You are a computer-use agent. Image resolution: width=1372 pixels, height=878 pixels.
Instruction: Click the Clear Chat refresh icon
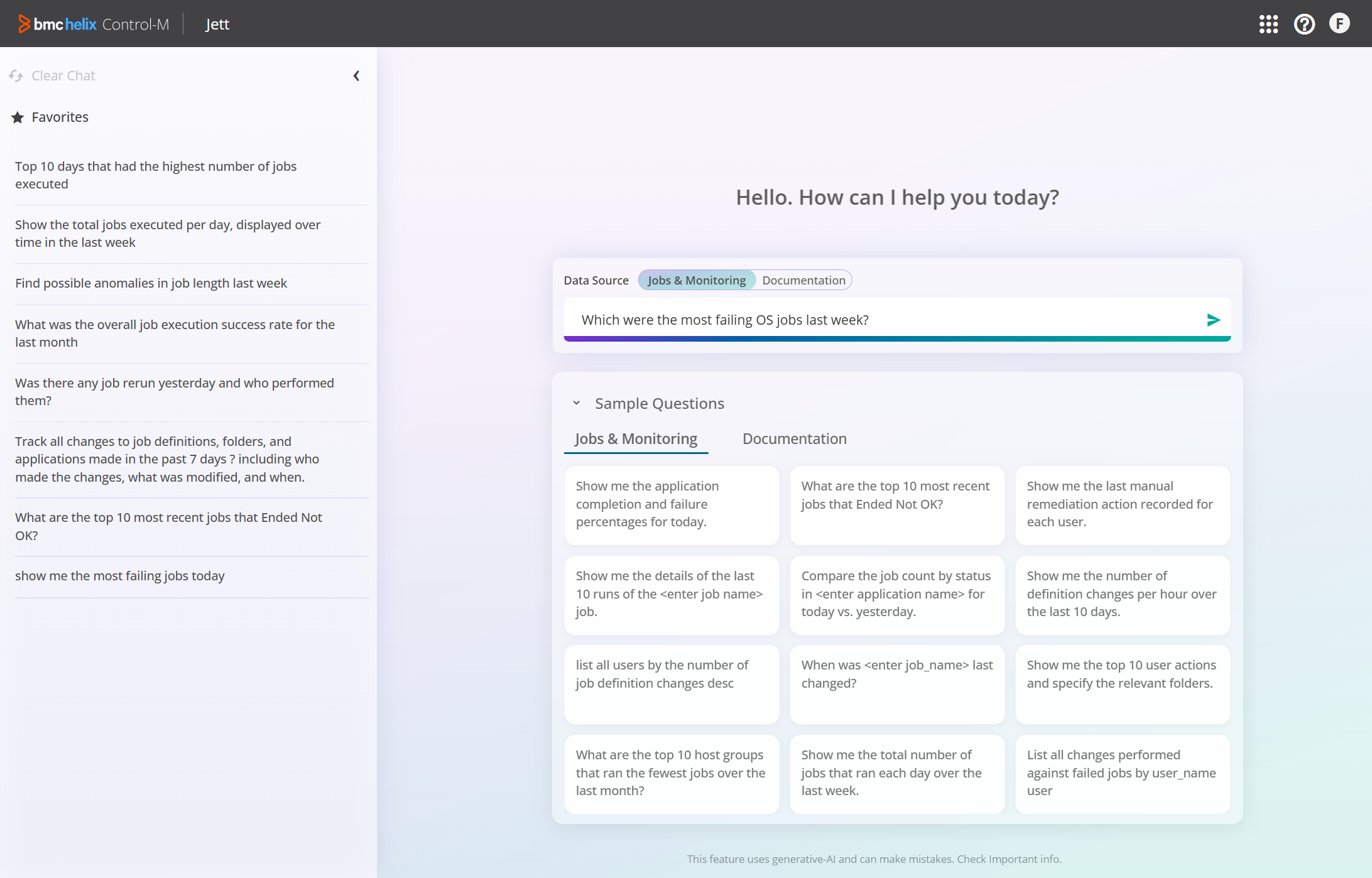pyautogui.click(x=16, y=76)
